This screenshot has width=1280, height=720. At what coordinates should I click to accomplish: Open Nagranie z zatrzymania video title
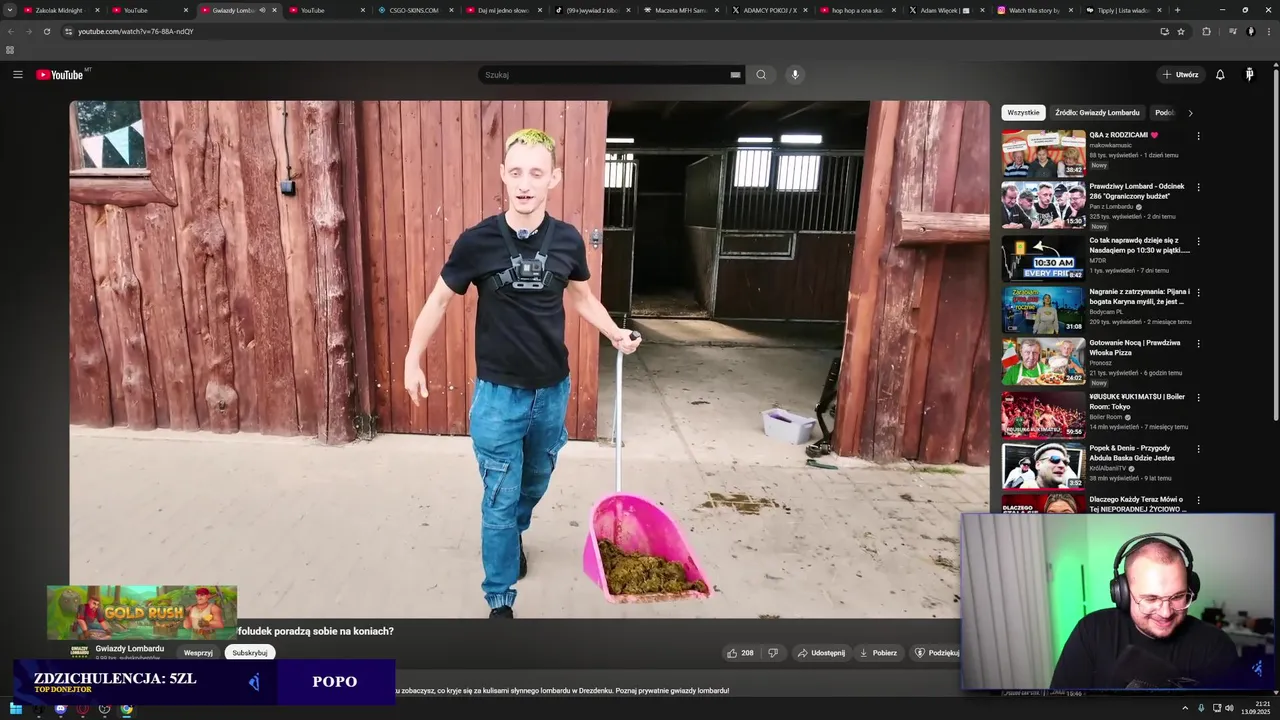pyautogui.click(x=1137, y=296)
